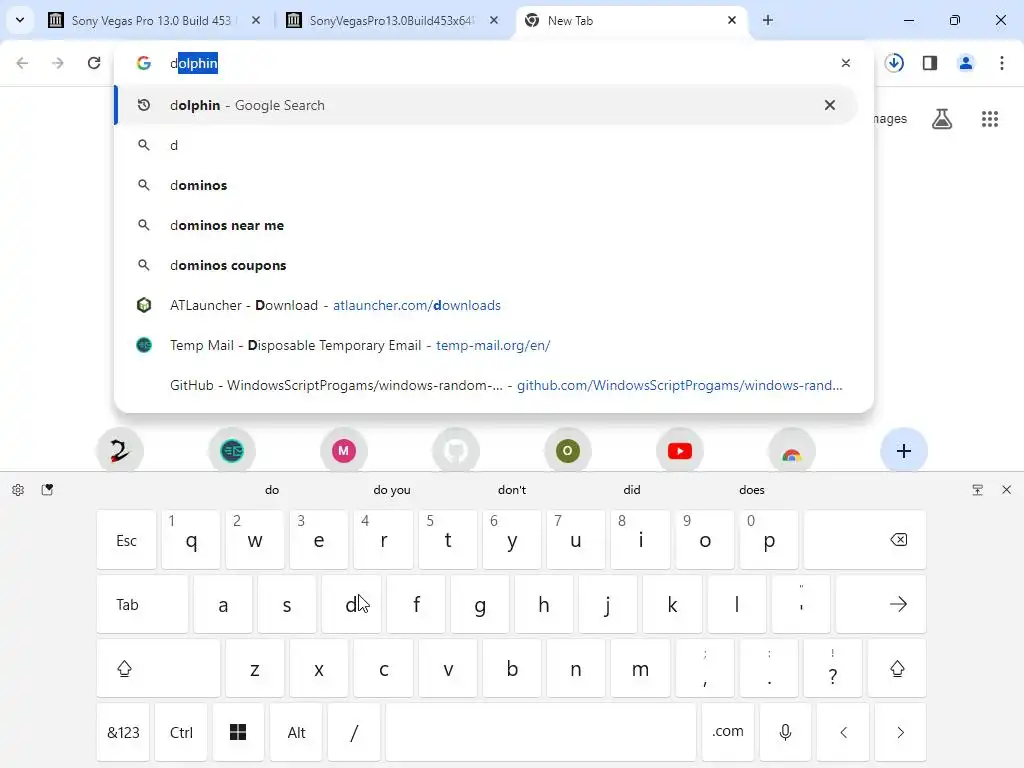Toggle the left Shift key
Viewport: 1024px width, 768px height.
pyautogui.click(x=158, y=668)
